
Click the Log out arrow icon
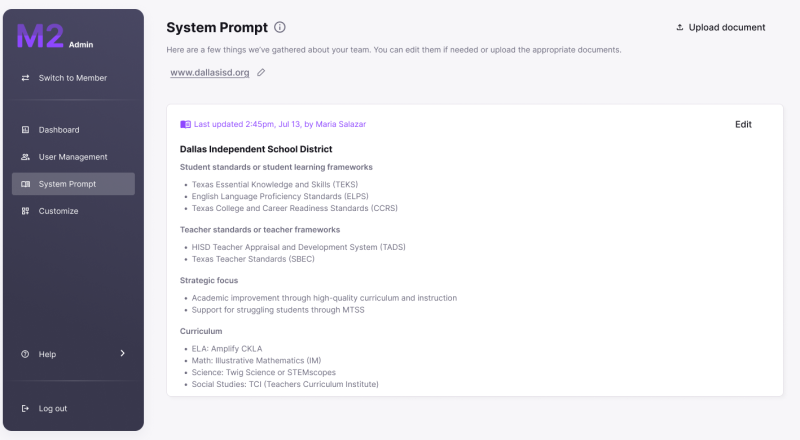(x=25, y=408)
